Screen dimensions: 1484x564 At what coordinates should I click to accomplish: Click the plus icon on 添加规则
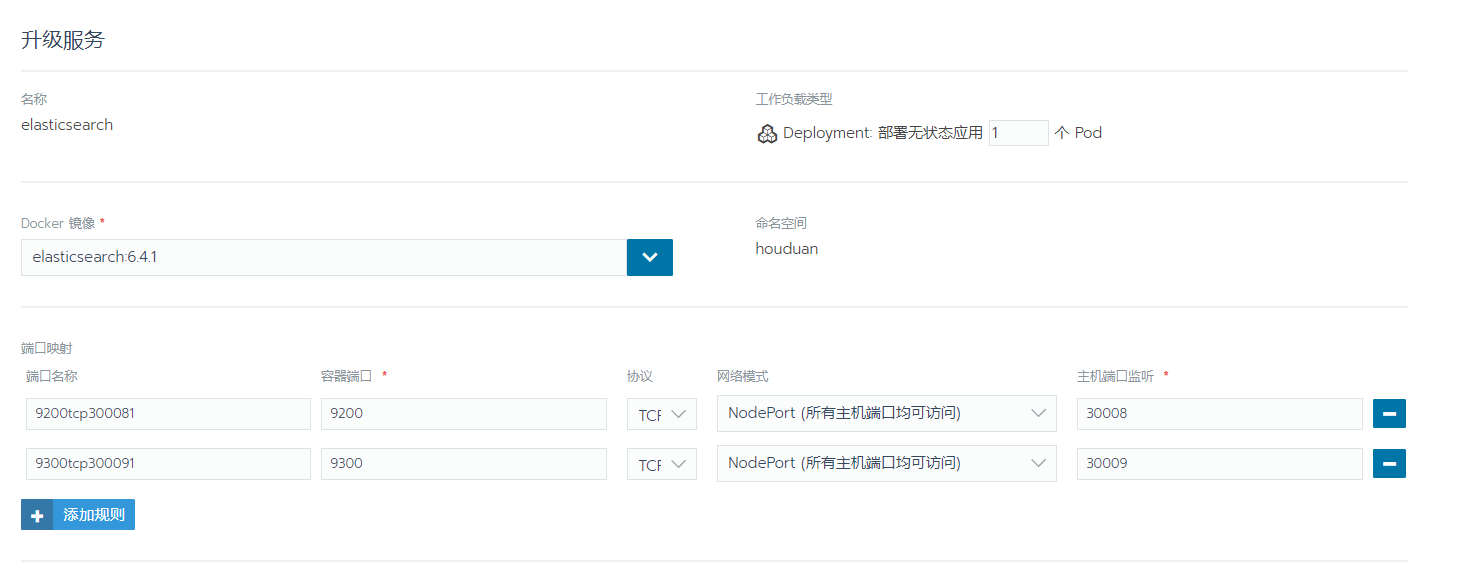[37, 515]
